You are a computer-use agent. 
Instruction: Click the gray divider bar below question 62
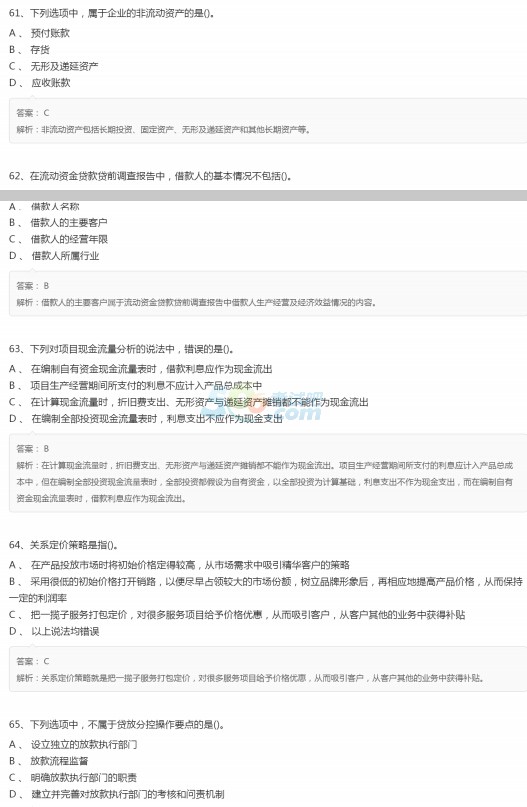[264, 196]
